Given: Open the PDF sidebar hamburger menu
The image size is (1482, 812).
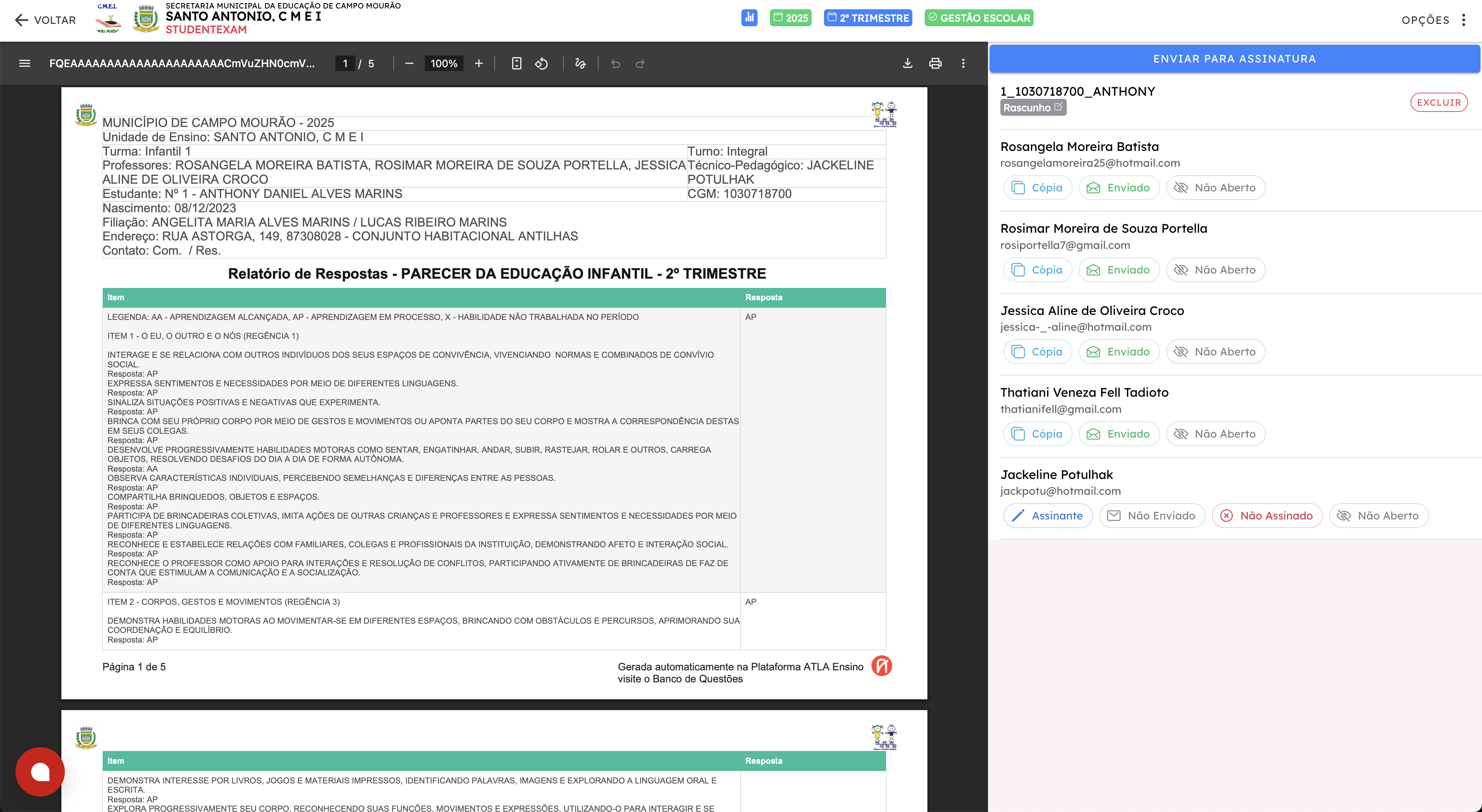Looking at the screenshot, I should pos(24,63).
